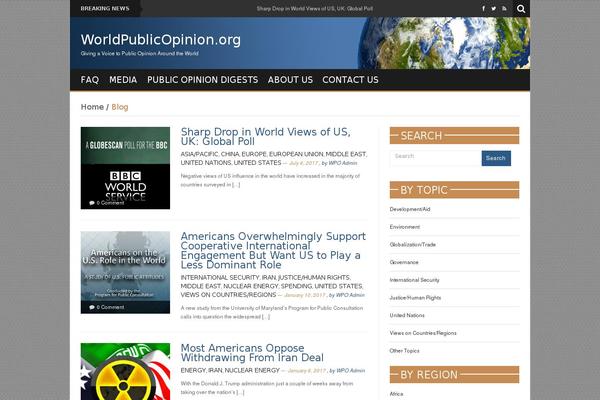Select Justice/Human Rights topic
This screenshot has height=400, width=600.
point(415,297)
